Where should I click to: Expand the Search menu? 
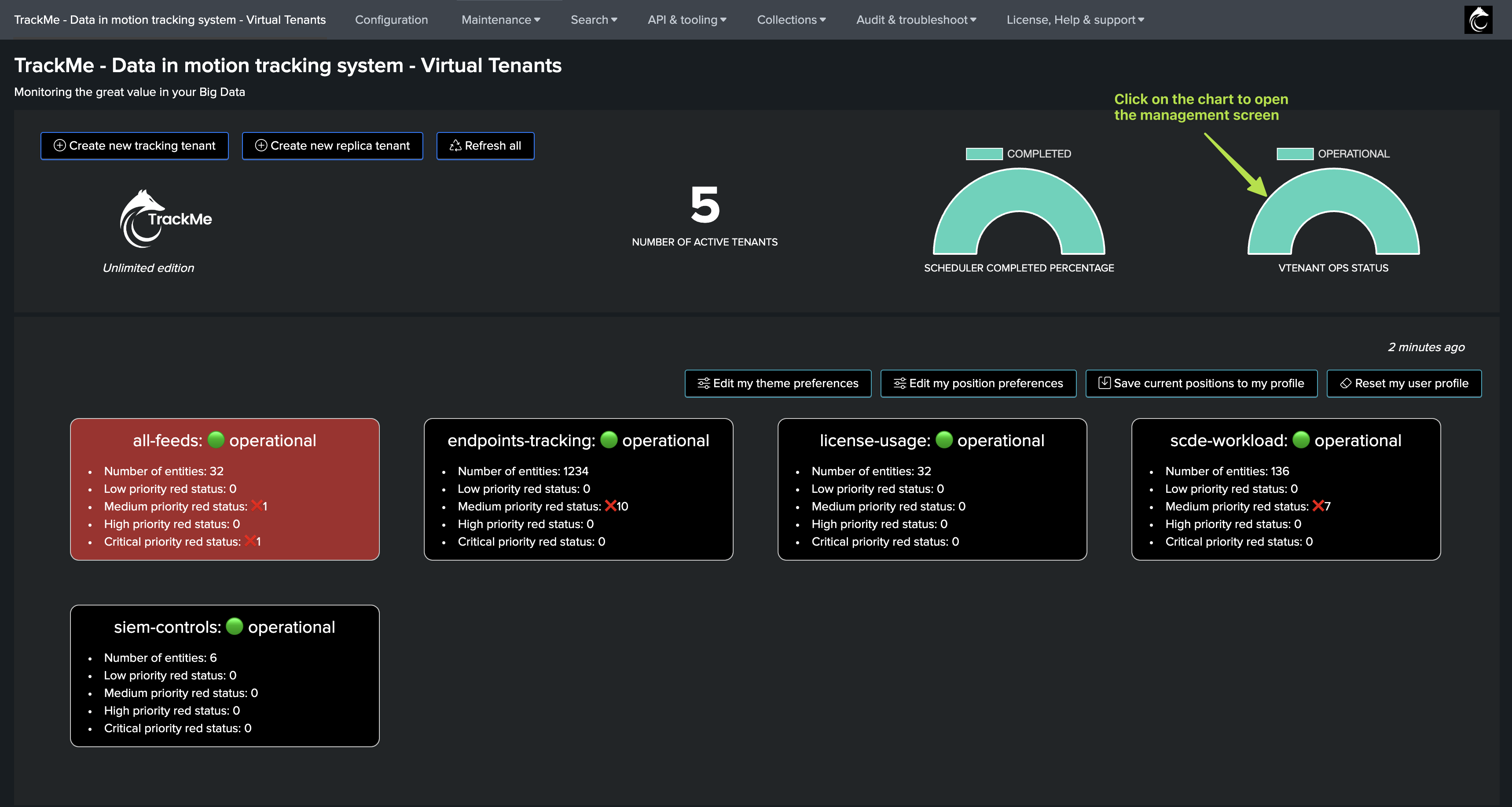(x=594, y=20)
